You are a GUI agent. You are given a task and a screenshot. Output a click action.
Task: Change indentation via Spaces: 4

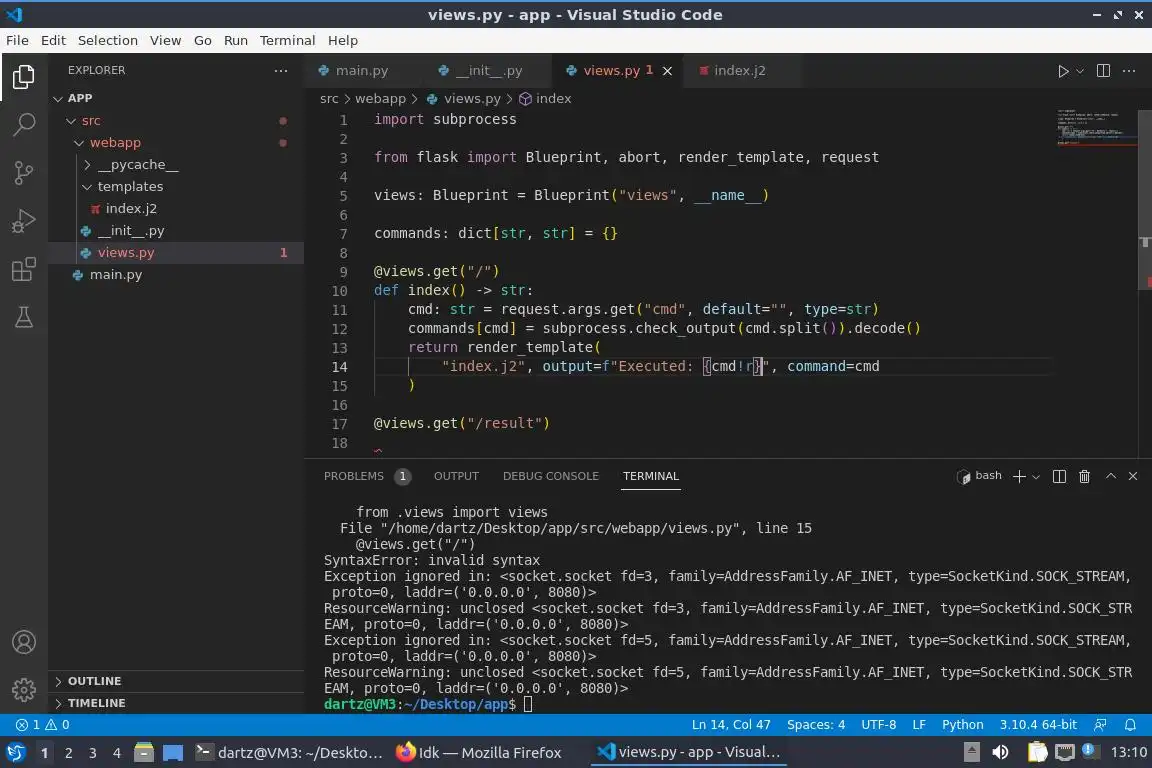pyautogui.click(x=816, y=725)
